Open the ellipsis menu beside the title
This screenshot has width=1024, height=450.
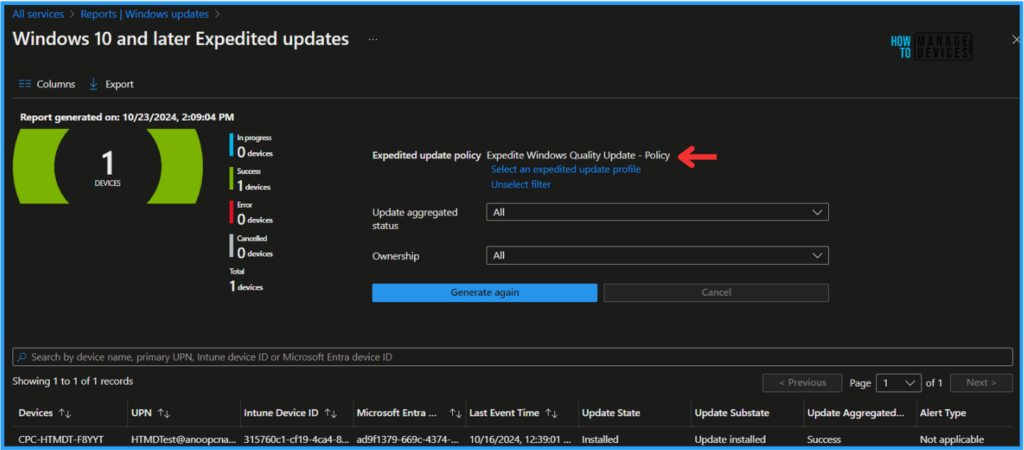click(x=373, y=39)
